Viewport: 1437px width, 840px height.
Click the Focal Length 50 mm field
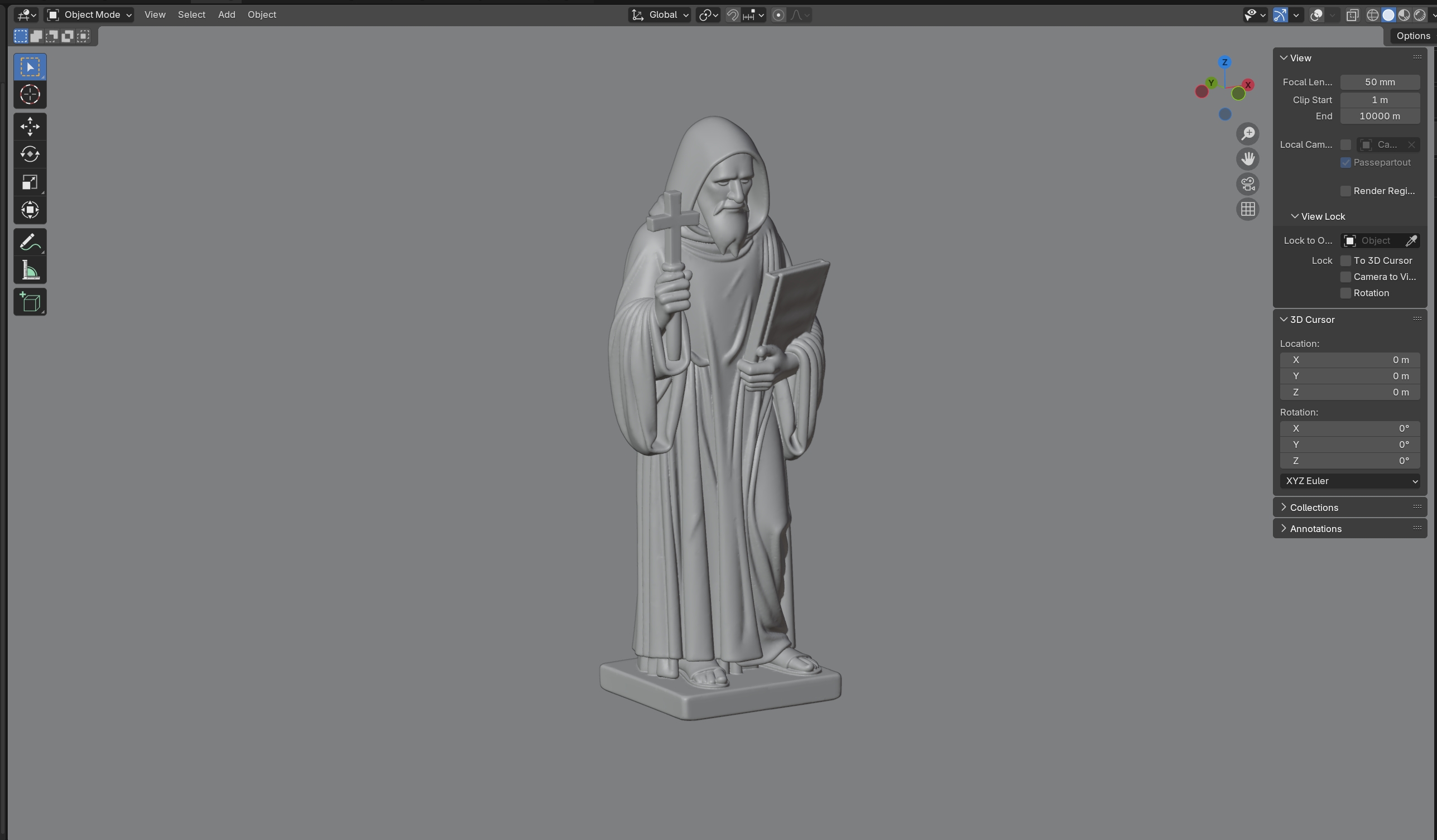(1380, 82)
